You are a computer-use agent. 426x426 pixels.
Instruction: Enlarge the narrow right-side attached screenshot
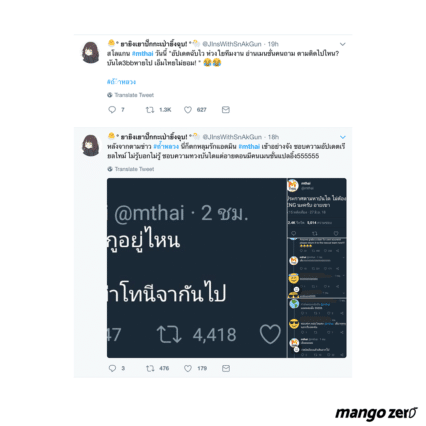click(317, 268)
